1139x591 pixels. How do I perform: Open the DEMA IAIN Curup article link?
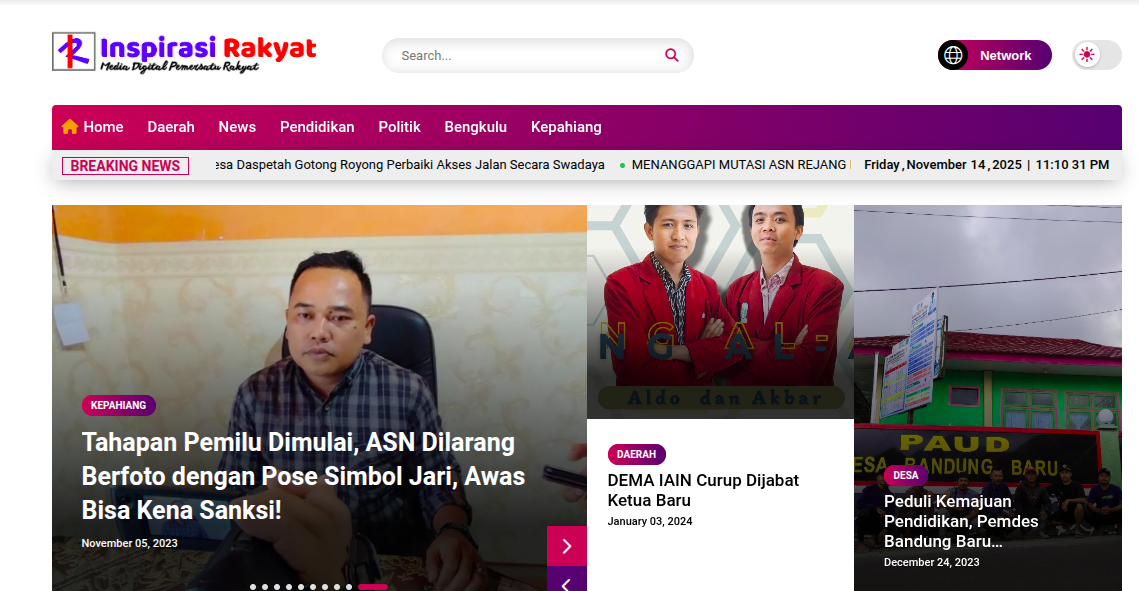tap(703, 490)
